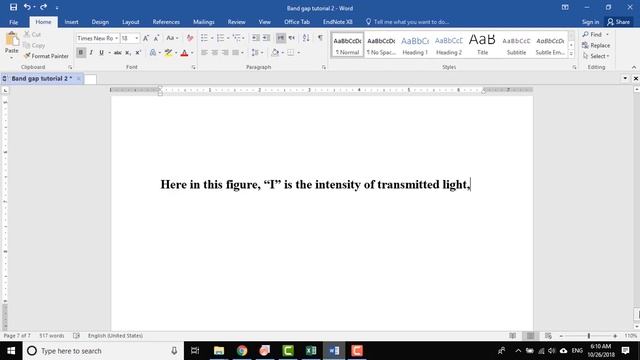Click the 517 words count in status bar
The image size is (640, 360).
[x=52, y=336]
